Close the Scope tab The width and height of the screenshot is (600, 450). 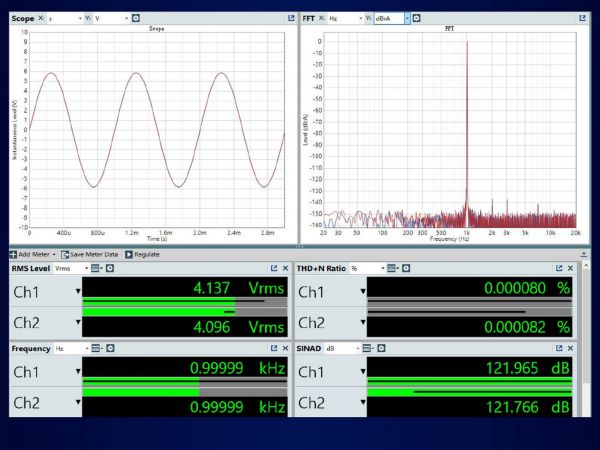(x=42, y=18)
